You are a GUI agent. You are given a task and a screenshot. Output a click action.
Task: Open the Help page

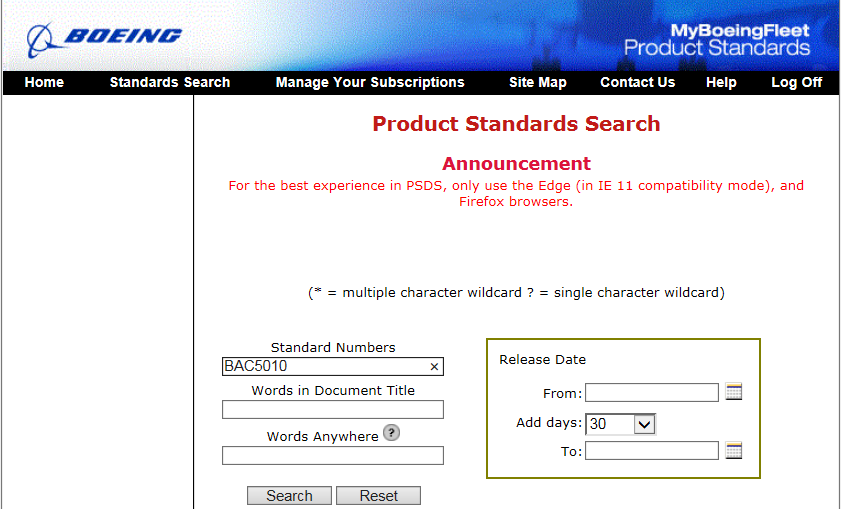tap(721, 83)
